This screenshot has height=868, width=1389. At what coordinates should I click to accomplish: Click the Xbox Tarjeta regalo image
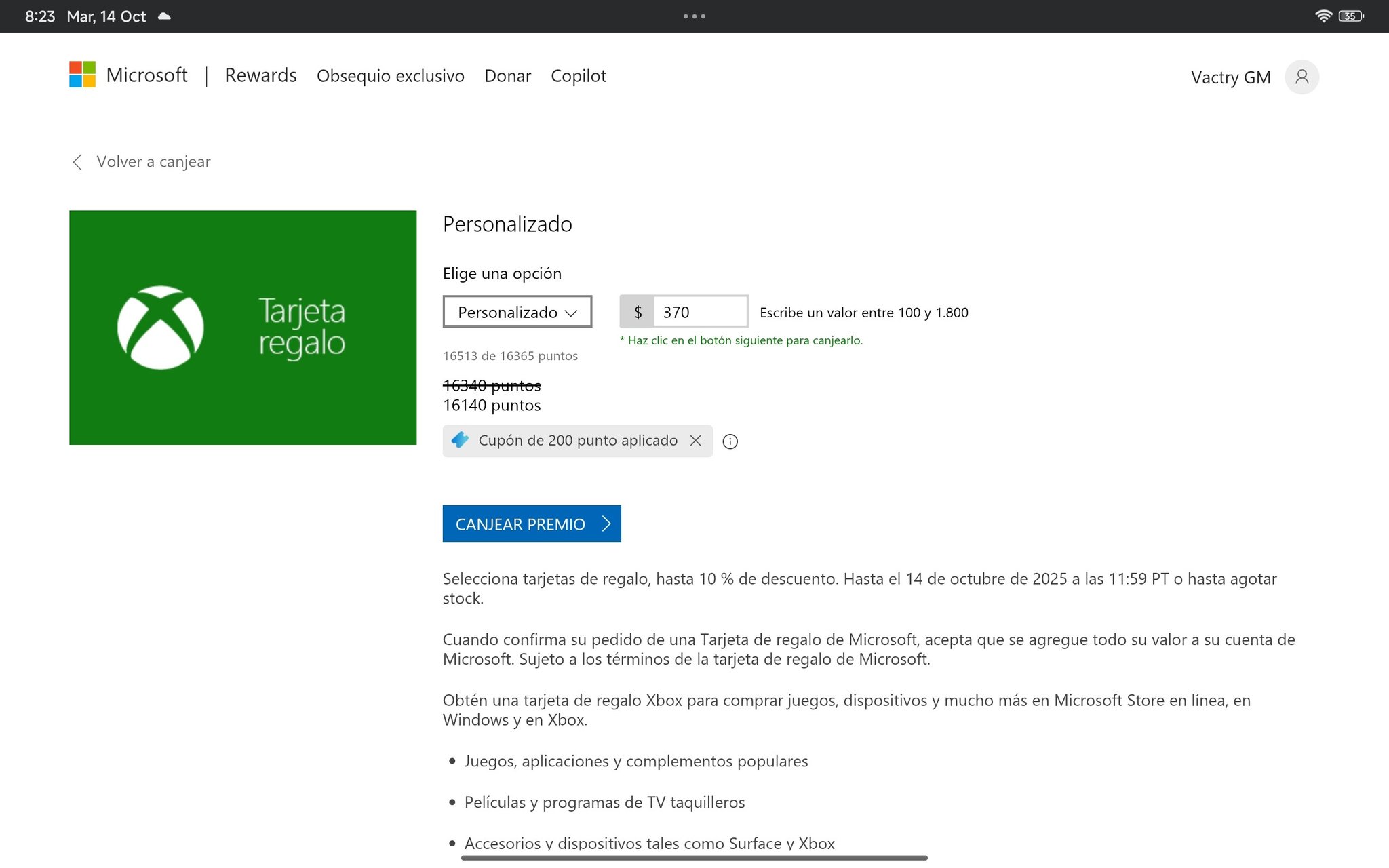click(243, 328)
